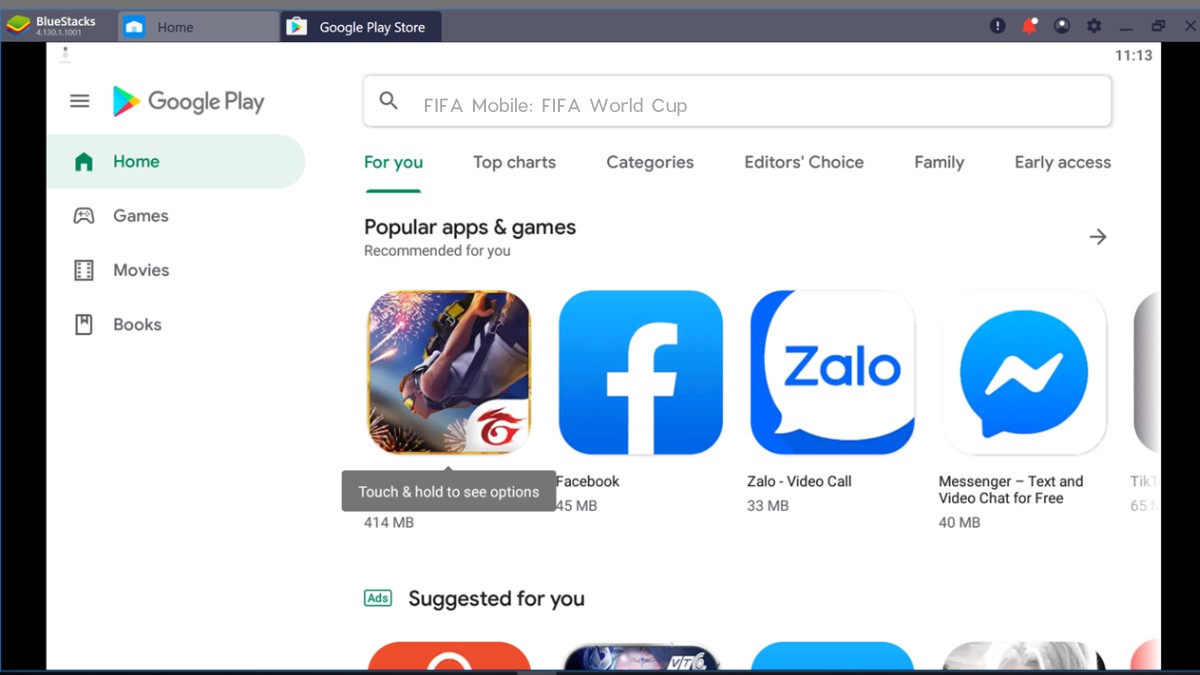Open Games in the sidebar
This screenshot has width=1200, height=675.
point(140,216)
